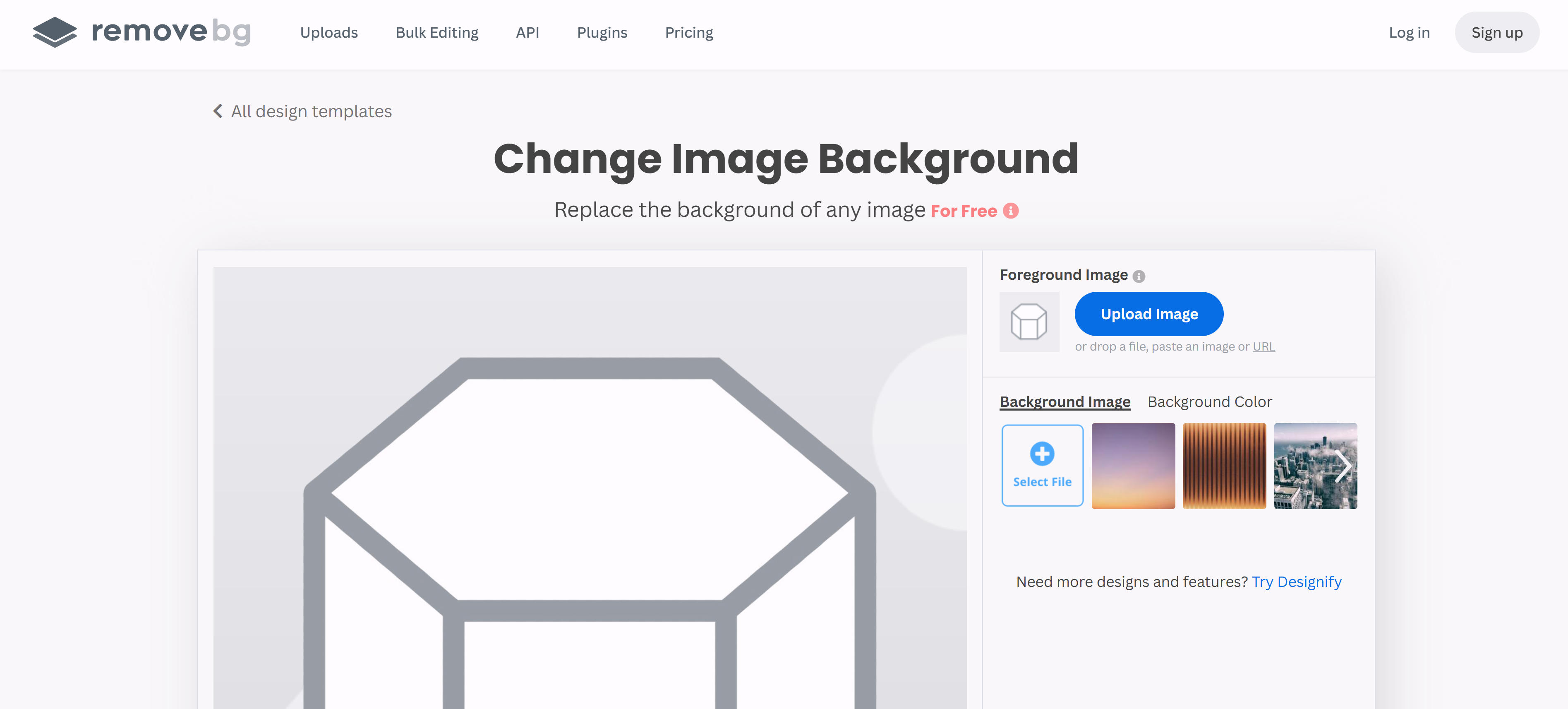1568x709 pixels.
Task: Go to the Pricing page
Action: 688,33
